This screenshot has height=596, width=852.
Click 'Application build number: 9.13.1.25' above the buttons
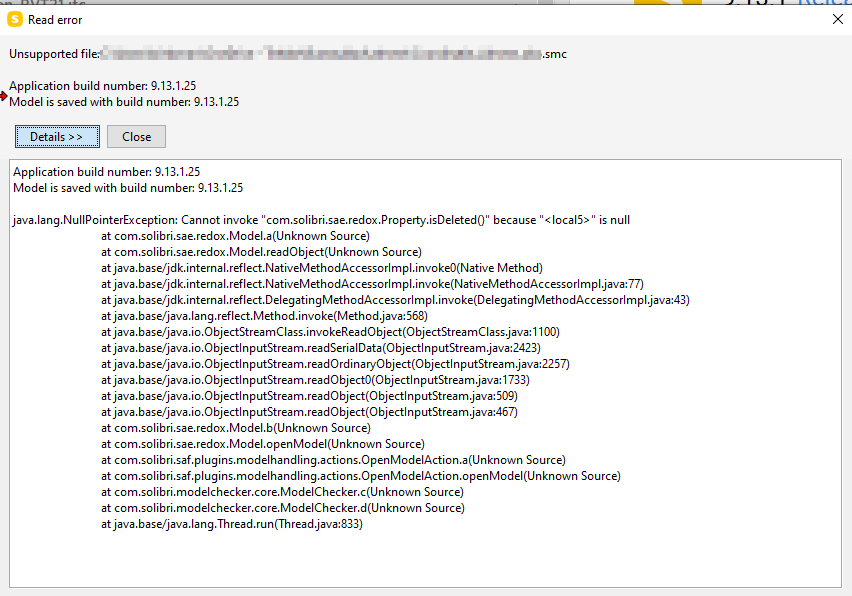click(102, 86)
